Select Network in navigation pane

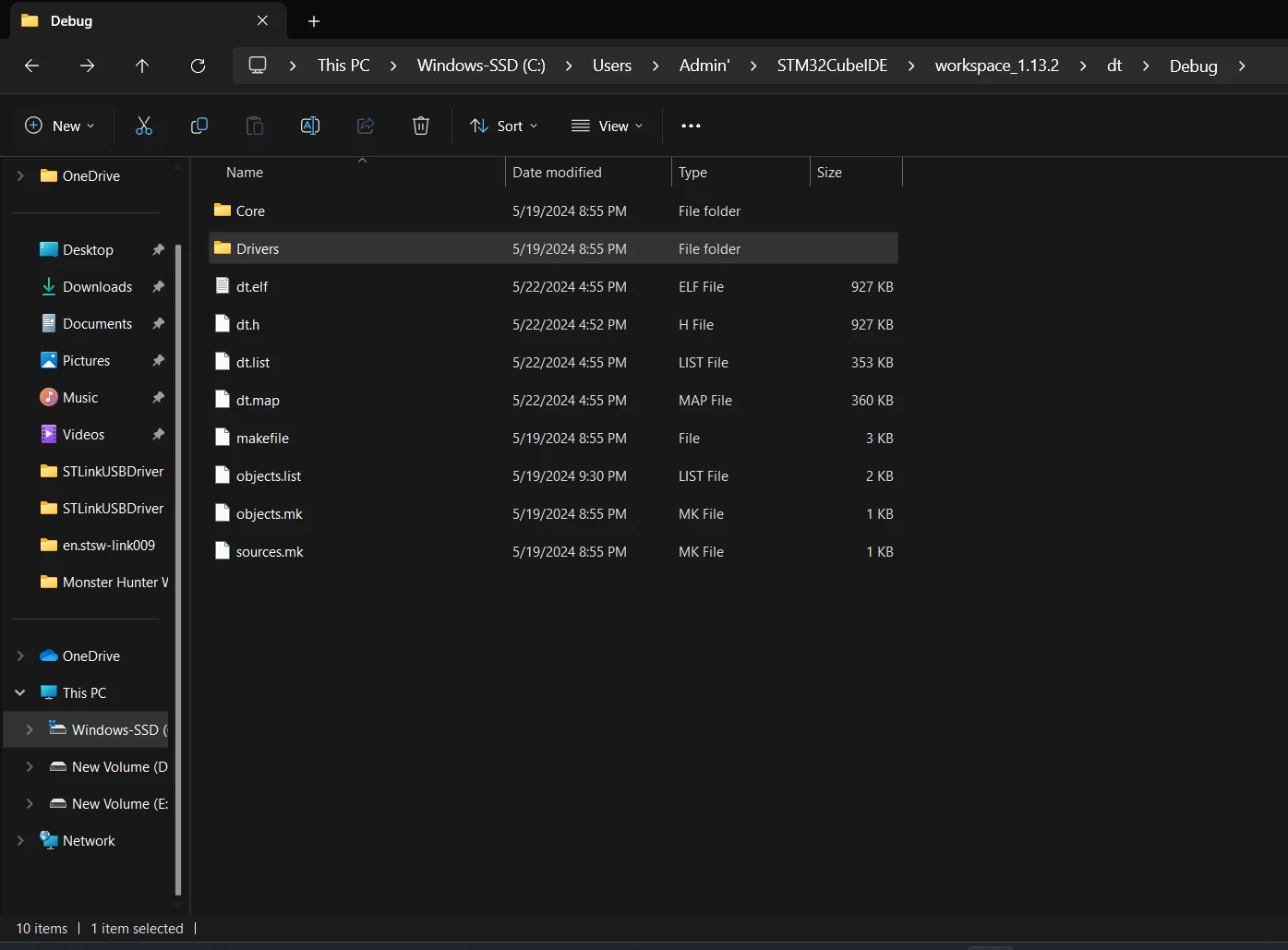coord(78,840)
